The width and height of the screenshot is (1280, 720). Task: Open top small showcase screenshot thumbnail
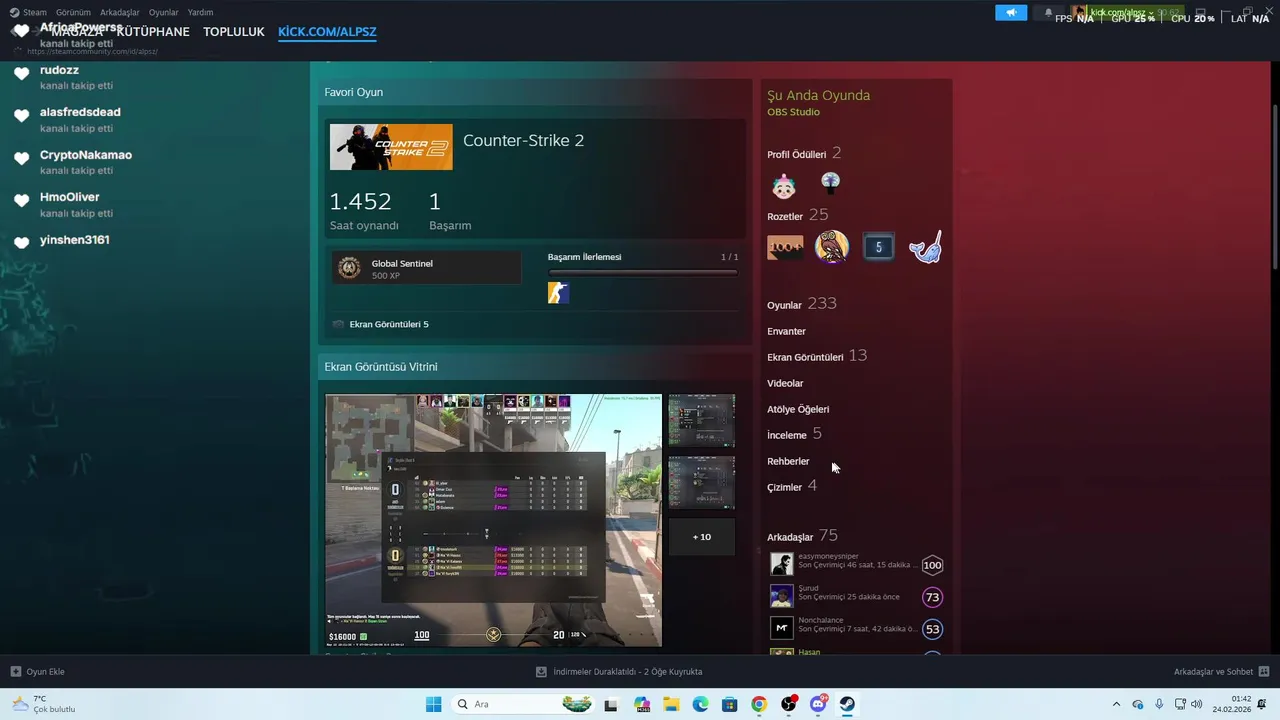[x=702, y=420]
